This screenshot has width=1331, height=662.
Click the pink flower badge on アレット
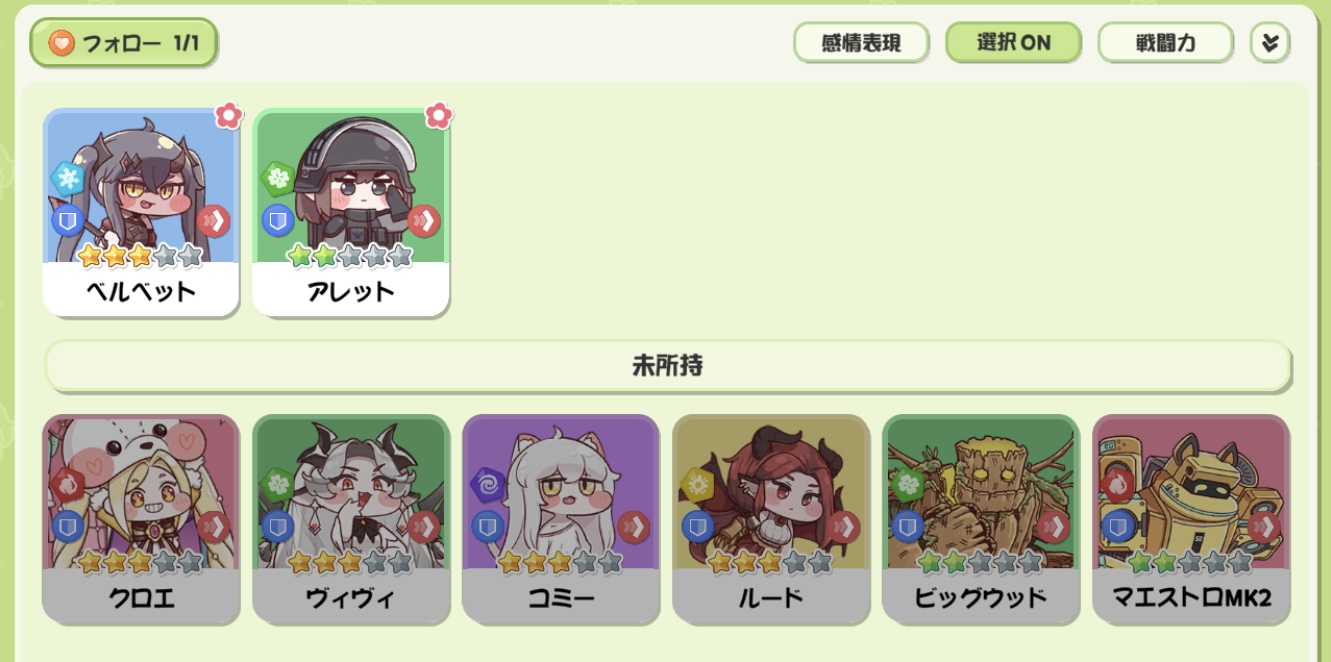point(438,115)
